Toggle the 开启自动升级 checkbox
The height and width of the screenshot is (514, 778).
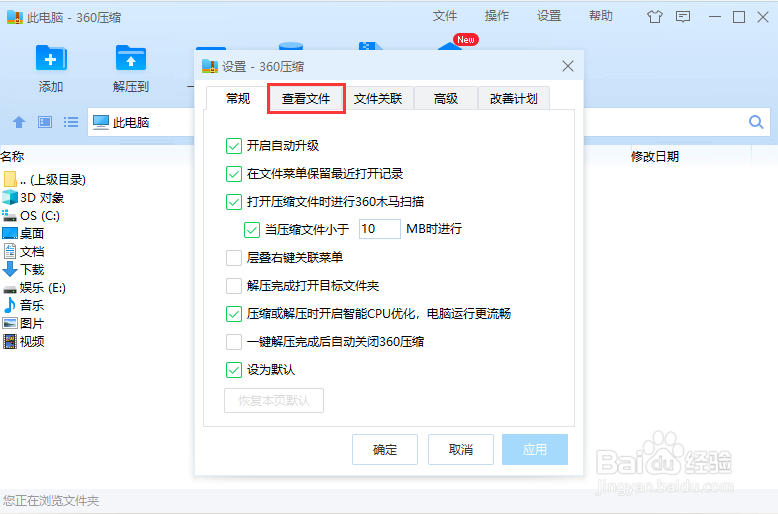pos(234,146)
